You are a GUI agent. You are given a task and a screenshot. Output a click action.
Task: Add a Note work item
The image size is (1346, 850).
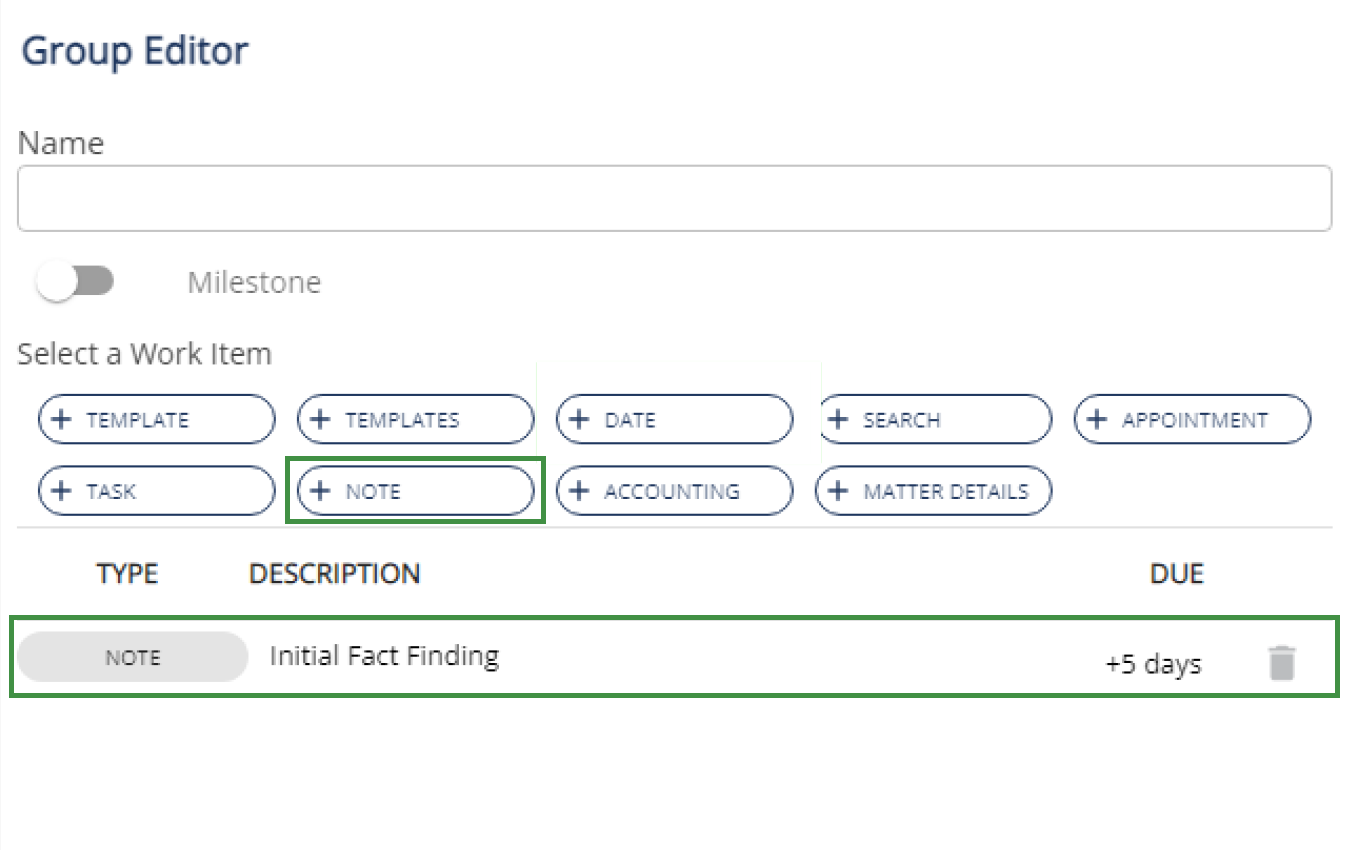415,492
